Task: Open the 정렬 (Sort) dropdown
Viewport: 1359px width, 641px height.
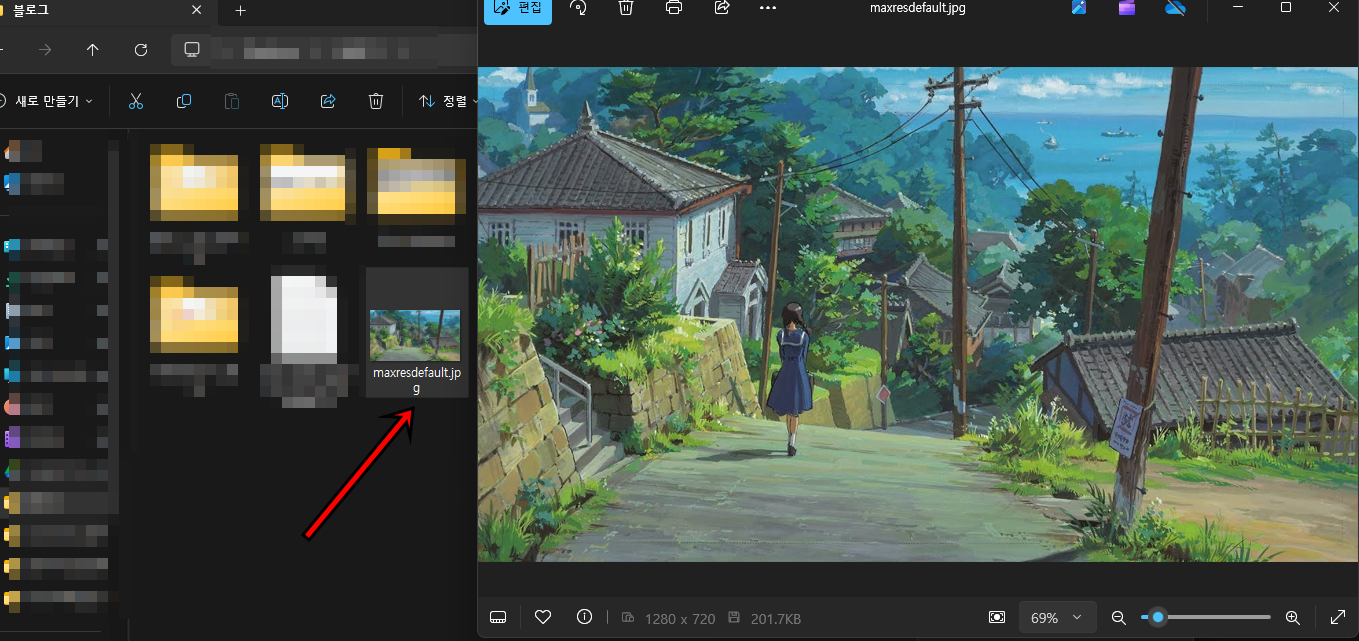Action: [x=446, y=101]
